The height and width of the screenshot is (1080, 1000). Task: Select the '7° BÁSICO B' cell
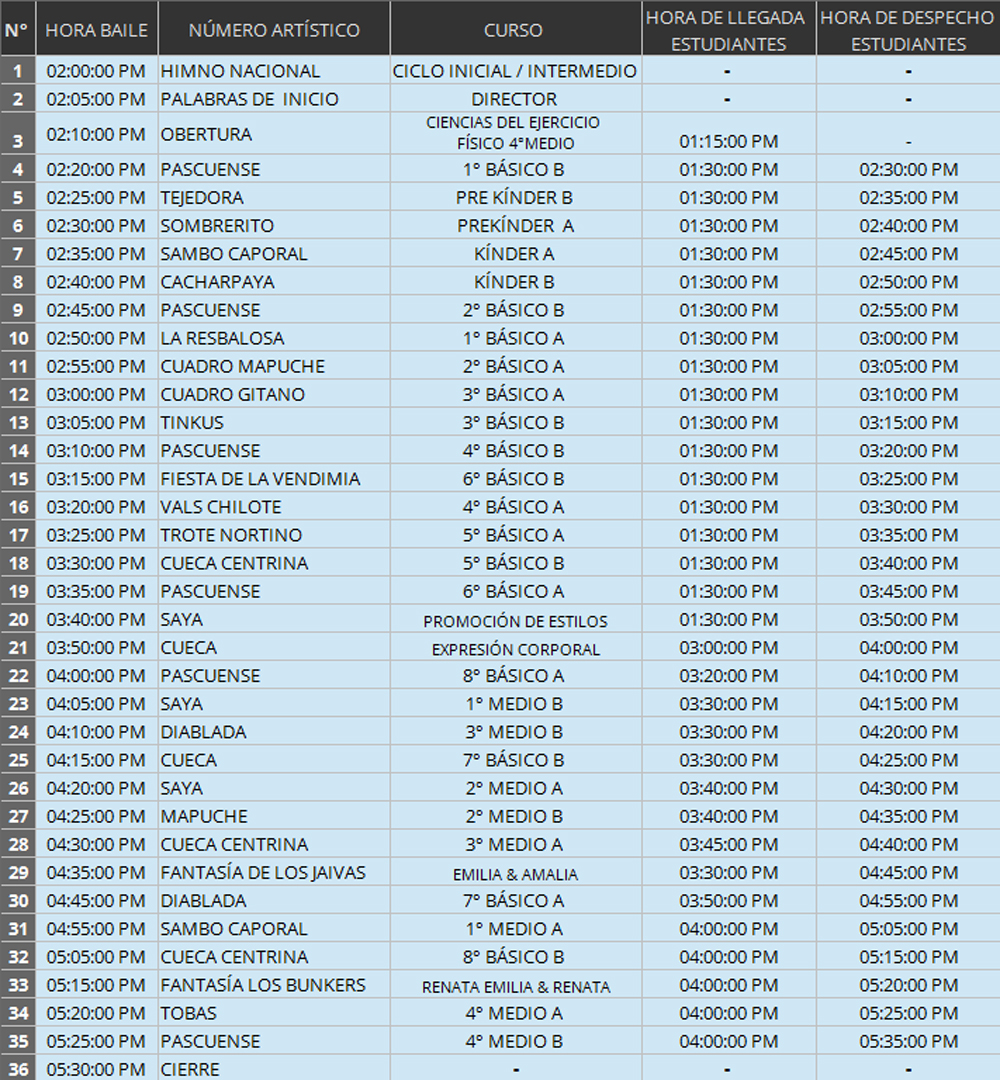click(x=516, y=759)
